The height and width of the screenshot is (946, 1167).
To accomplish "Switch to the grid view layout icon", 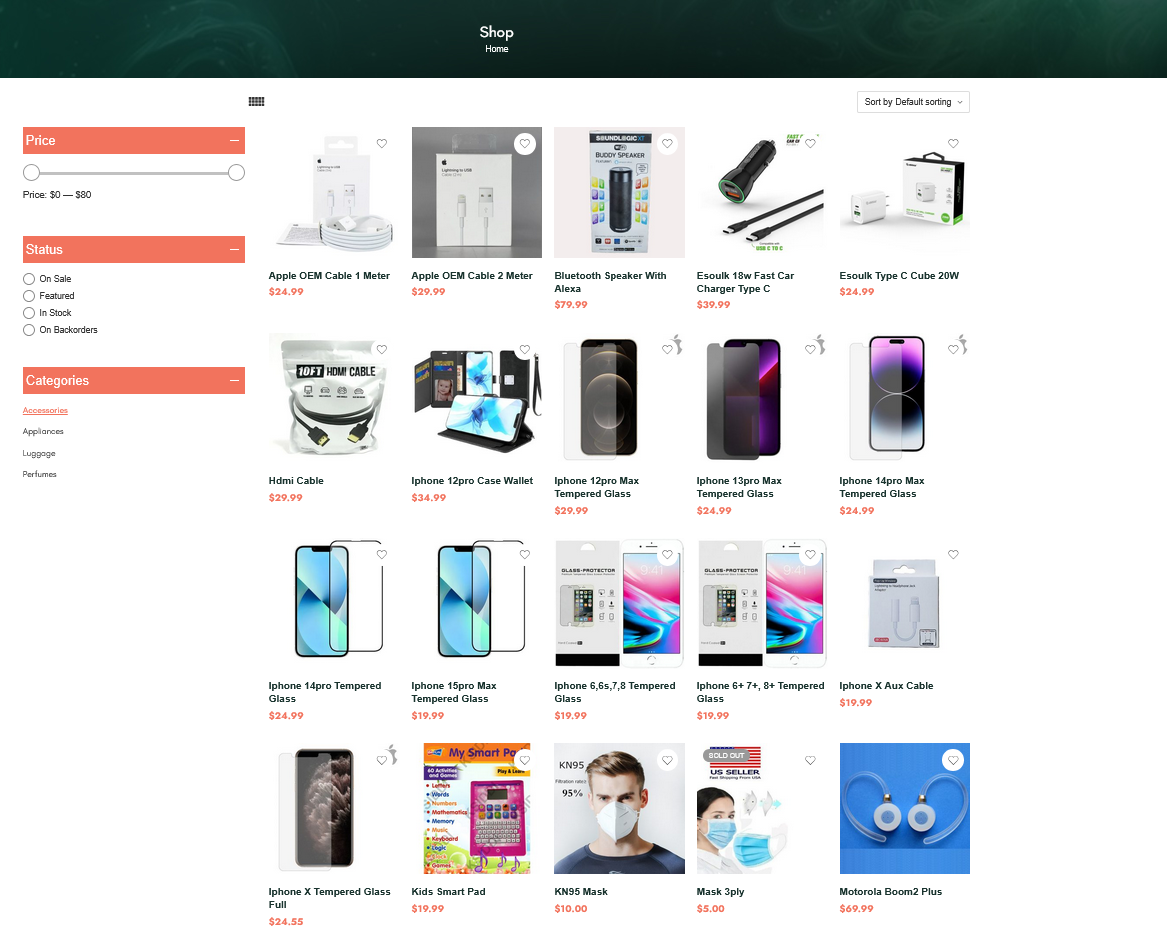I will click(x=256, y=101).
